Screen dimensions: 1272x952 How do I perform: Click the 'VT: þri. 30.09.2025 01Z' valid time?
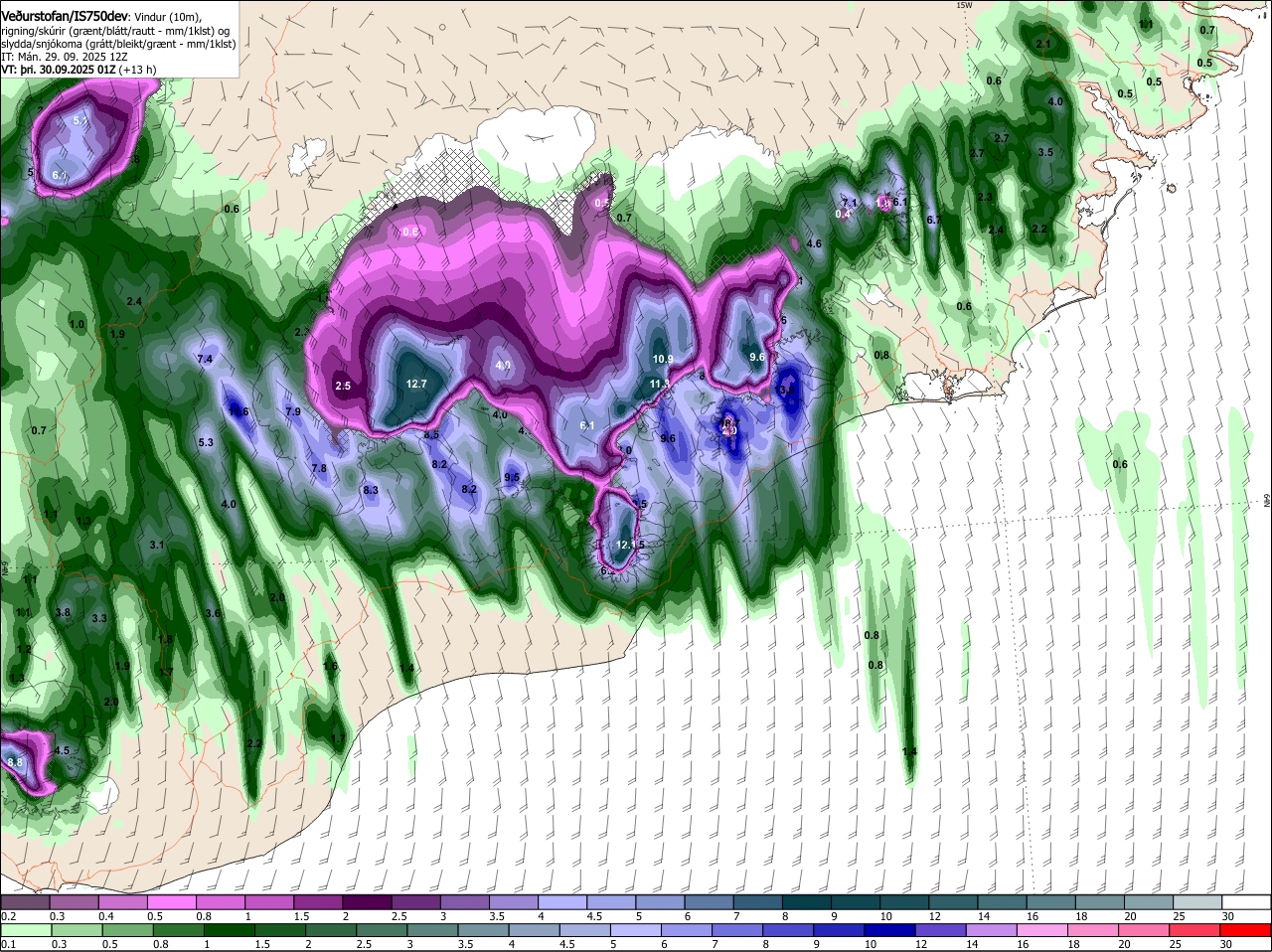59,70
